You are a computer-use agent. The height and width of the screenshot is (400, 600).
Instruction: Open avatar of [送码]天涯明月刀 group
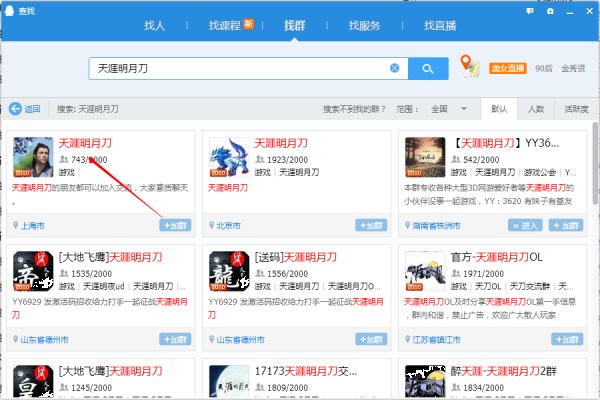(229, 271)
